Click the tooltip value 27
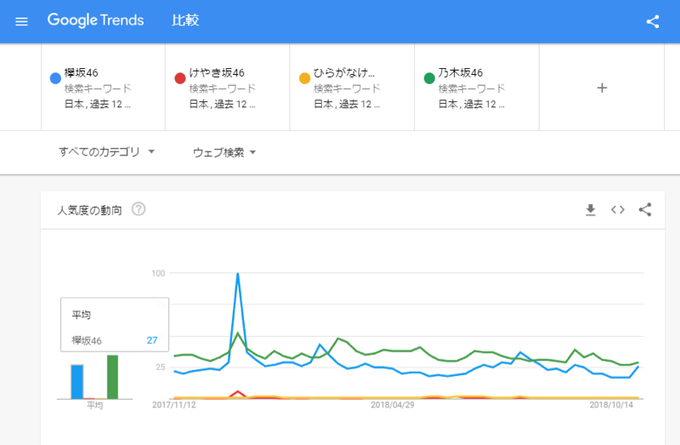This screenshot has height=445, width=680. coord(152,340)
